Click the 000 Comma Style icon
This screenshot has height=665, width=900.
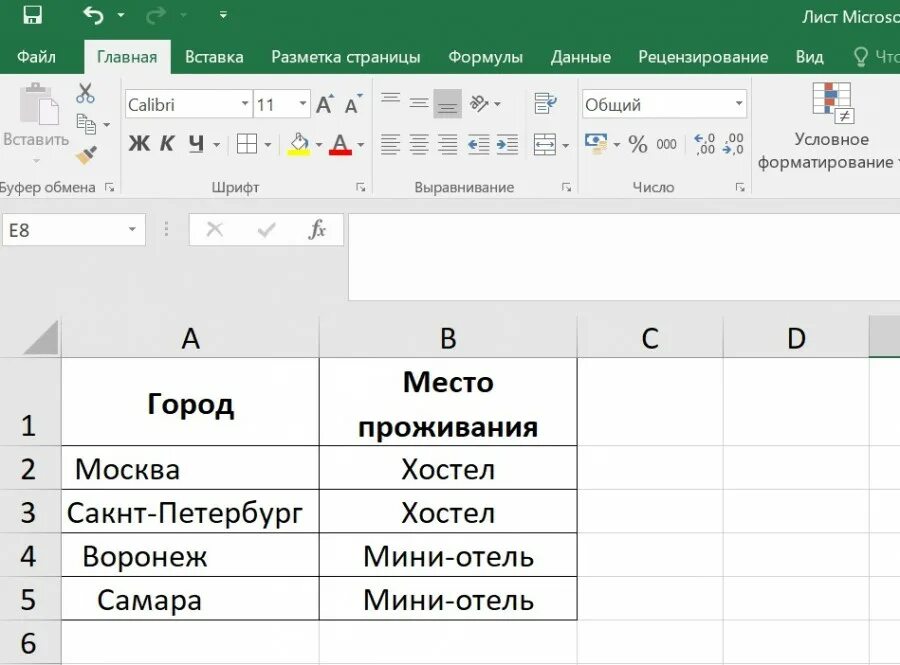coord(666,144)
